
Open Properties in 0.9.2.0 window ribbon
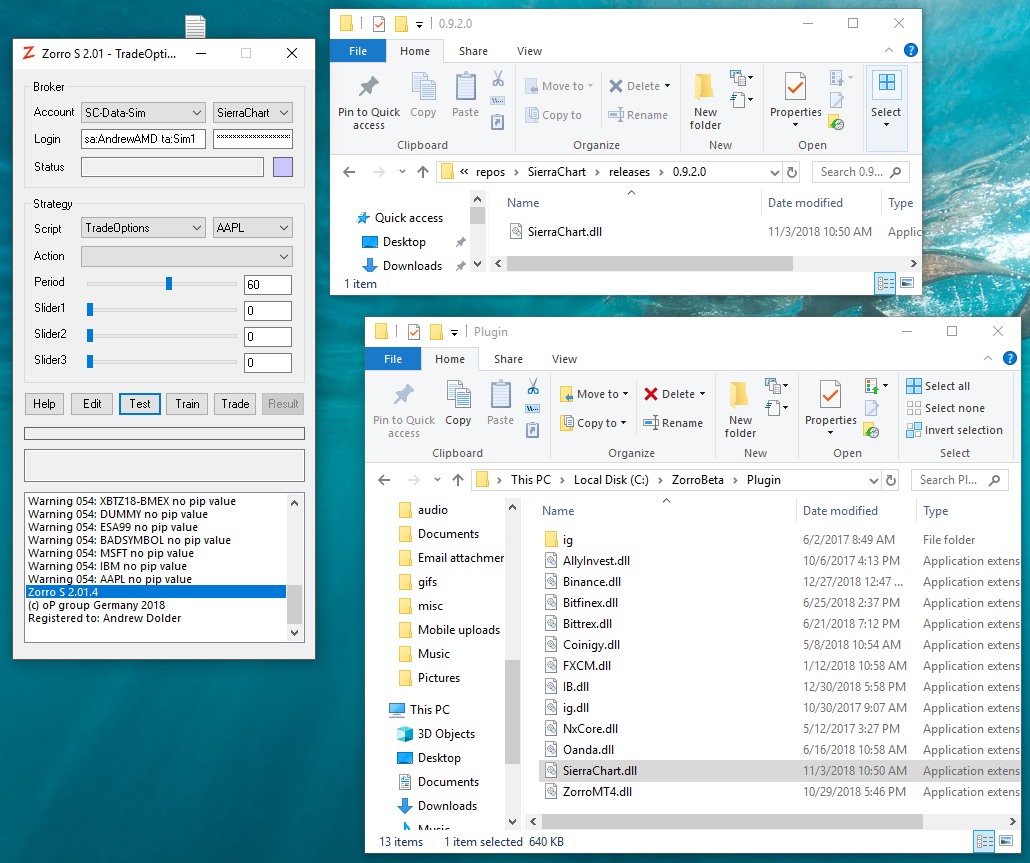pyautogui.click(x=795, y=99)
